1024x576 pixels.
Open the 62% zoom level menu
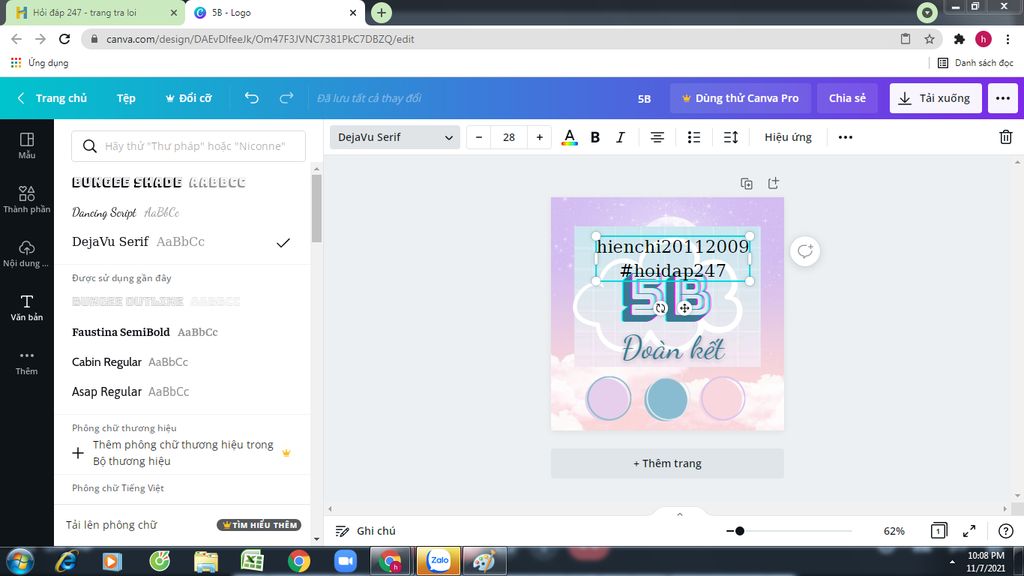tap(894, 531)
